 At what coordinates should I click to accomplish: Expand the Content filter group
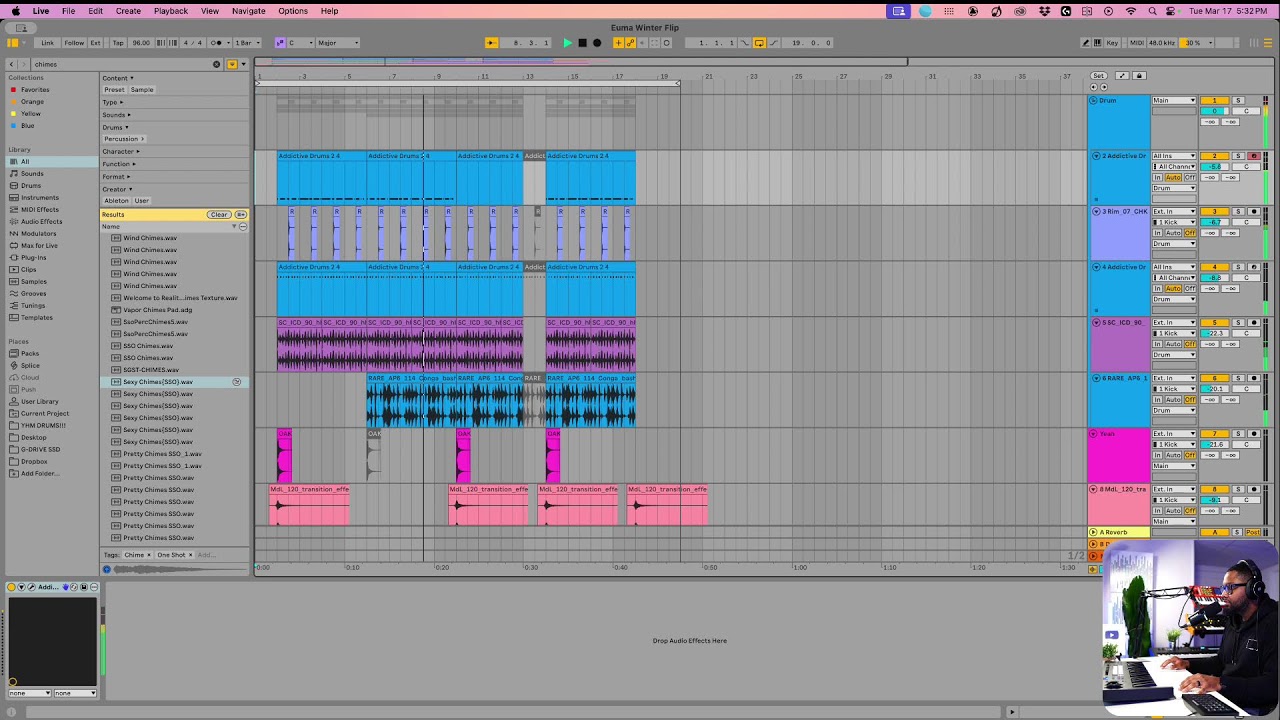coord(117,78)
